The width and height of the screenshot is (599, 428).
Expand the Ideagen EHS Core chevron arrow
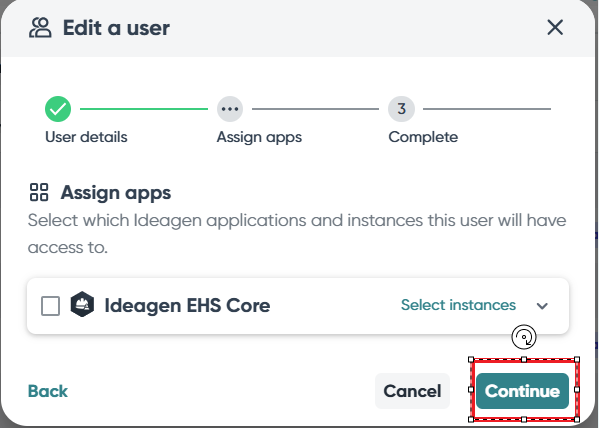click(x=542, y=306)
